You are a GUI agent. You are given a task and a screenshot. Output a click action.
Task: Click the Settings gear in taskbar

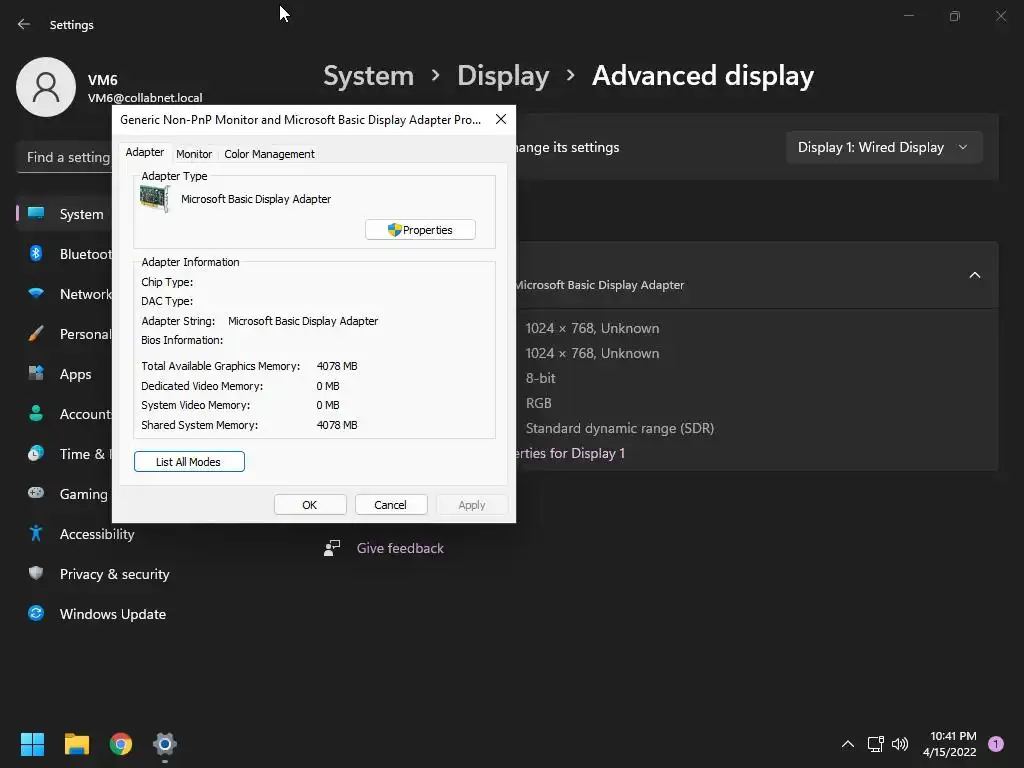165,744
